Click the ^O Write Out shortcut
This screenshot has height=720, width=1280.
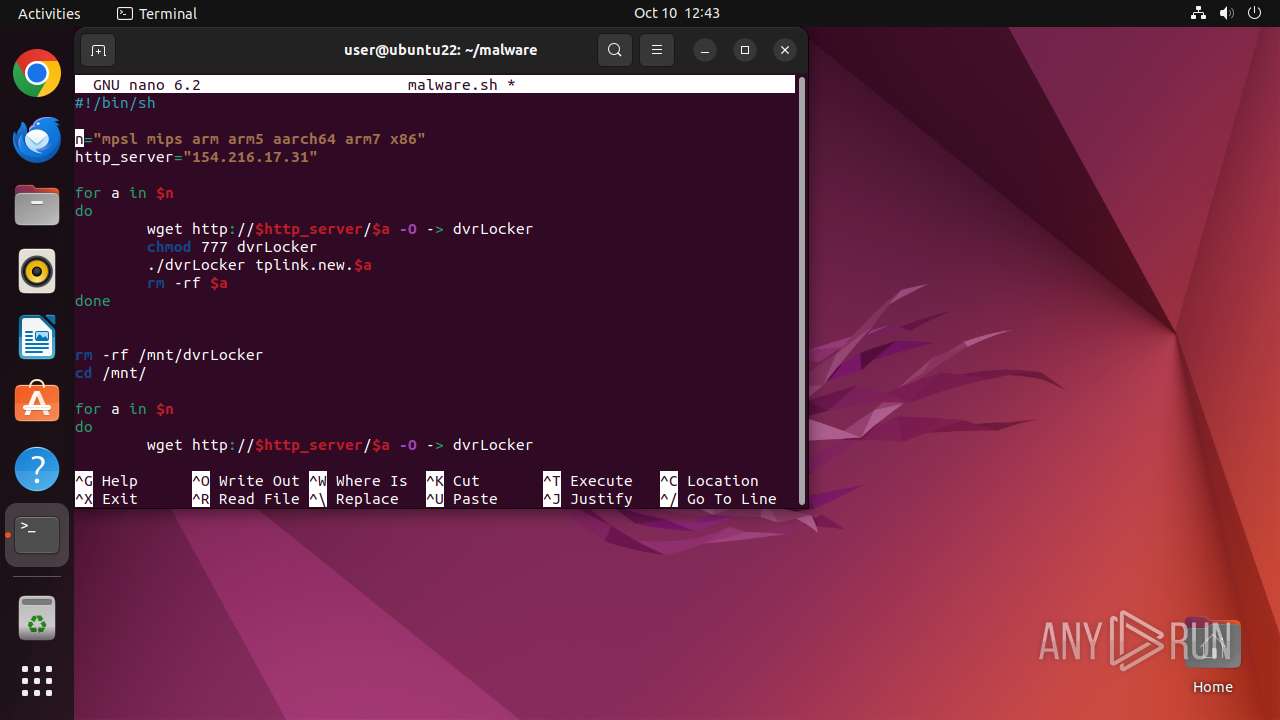pyautogui.click(x=246, y=481)
